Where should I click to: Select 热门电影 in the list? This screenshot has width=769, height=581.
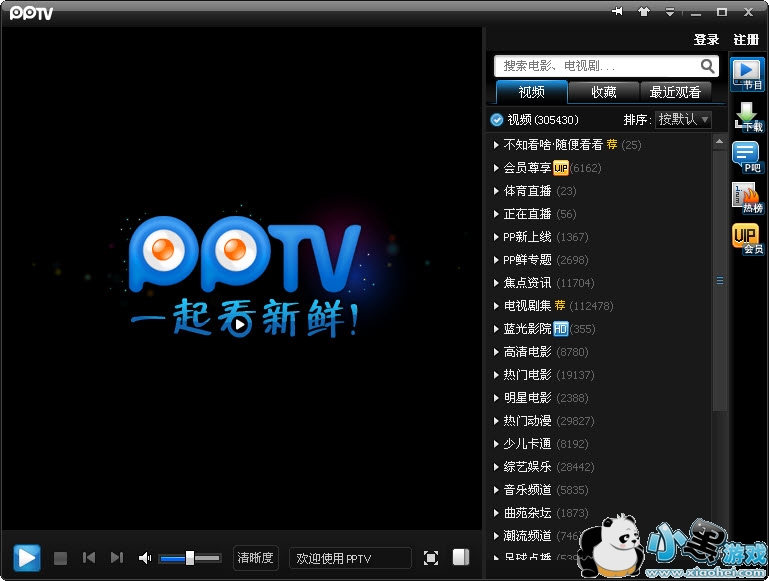click(x=528, y=375)
